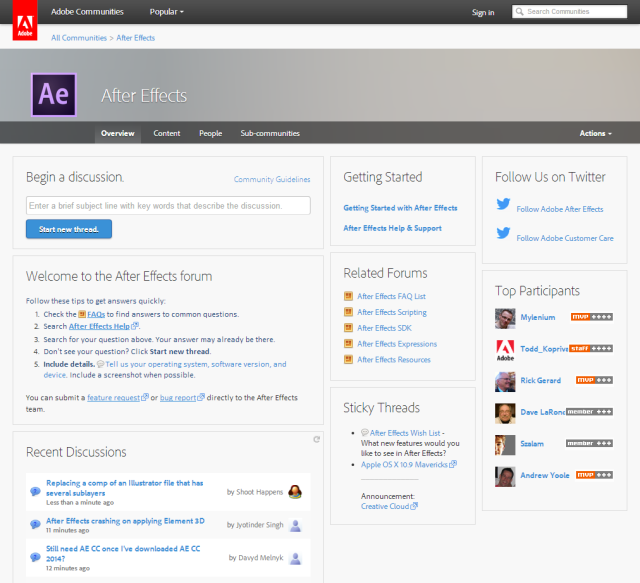Click Adobe Communities in top bar
This screenshot has width=640, height=583.
coord(87,12)
